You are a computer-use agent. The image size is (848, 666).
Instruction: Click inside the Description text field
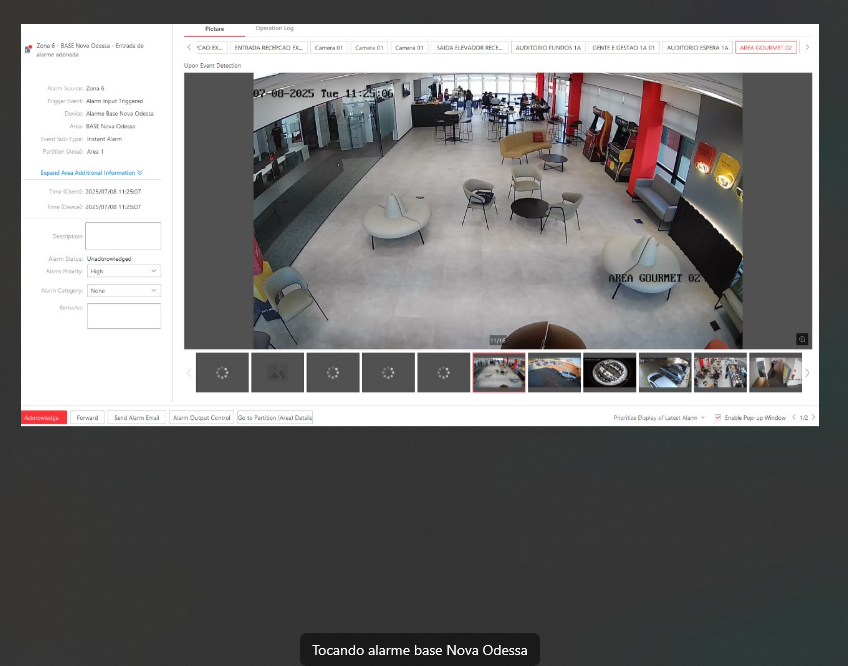click(123, 236)
